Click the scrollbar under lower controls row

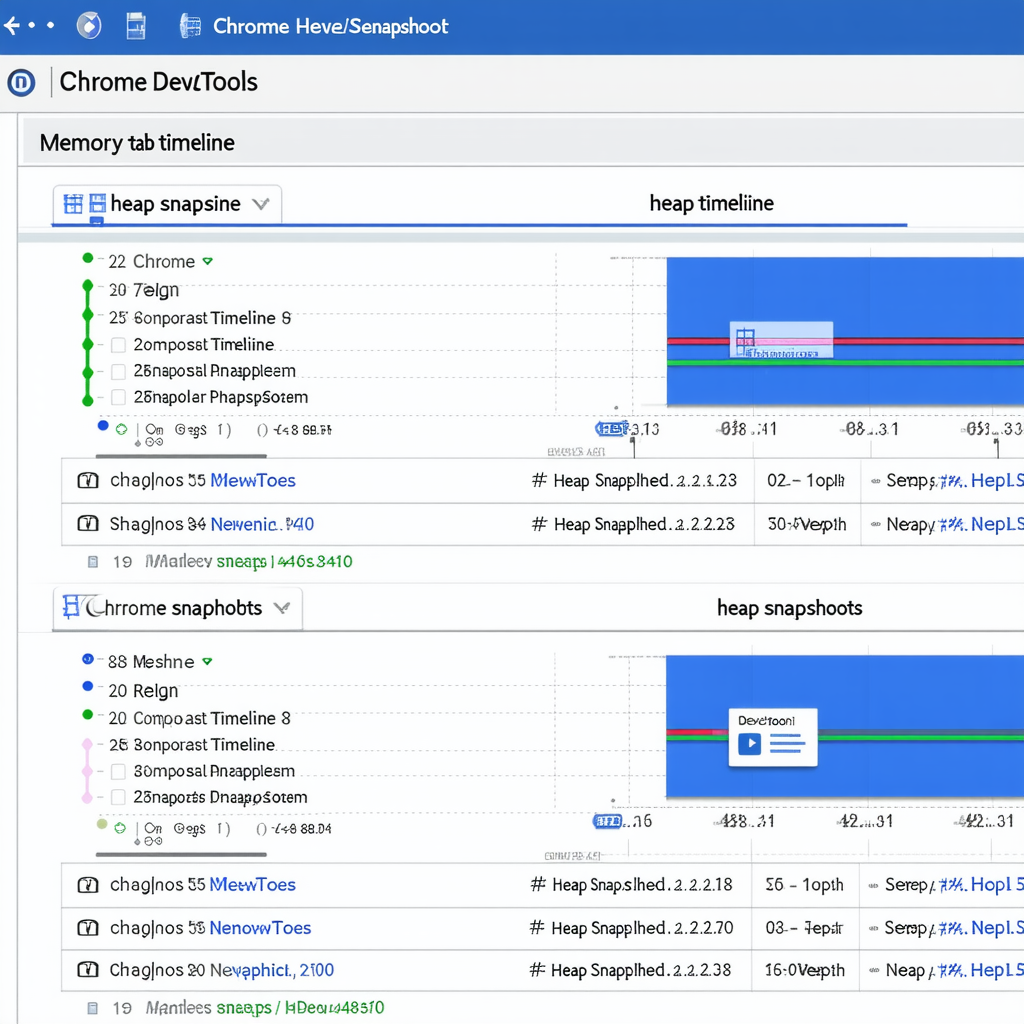(x=181, y=854)
